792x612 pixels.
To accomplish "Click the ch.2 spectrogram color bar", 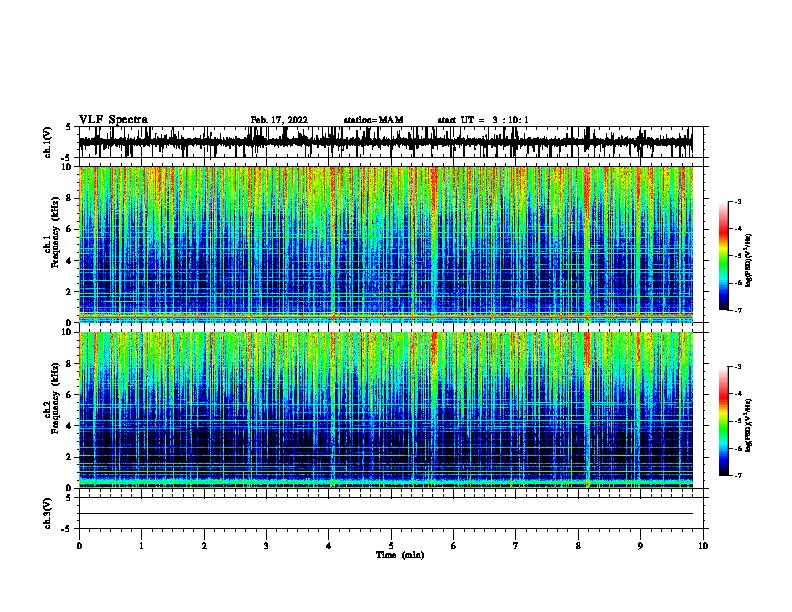I will (724, 421).
